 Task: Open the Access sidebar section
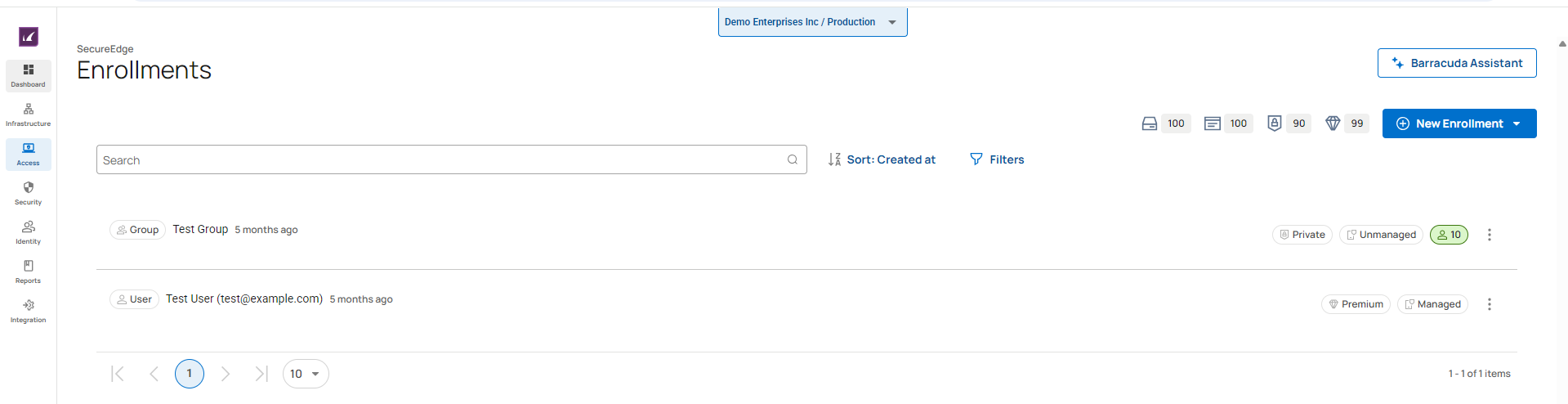29,153
